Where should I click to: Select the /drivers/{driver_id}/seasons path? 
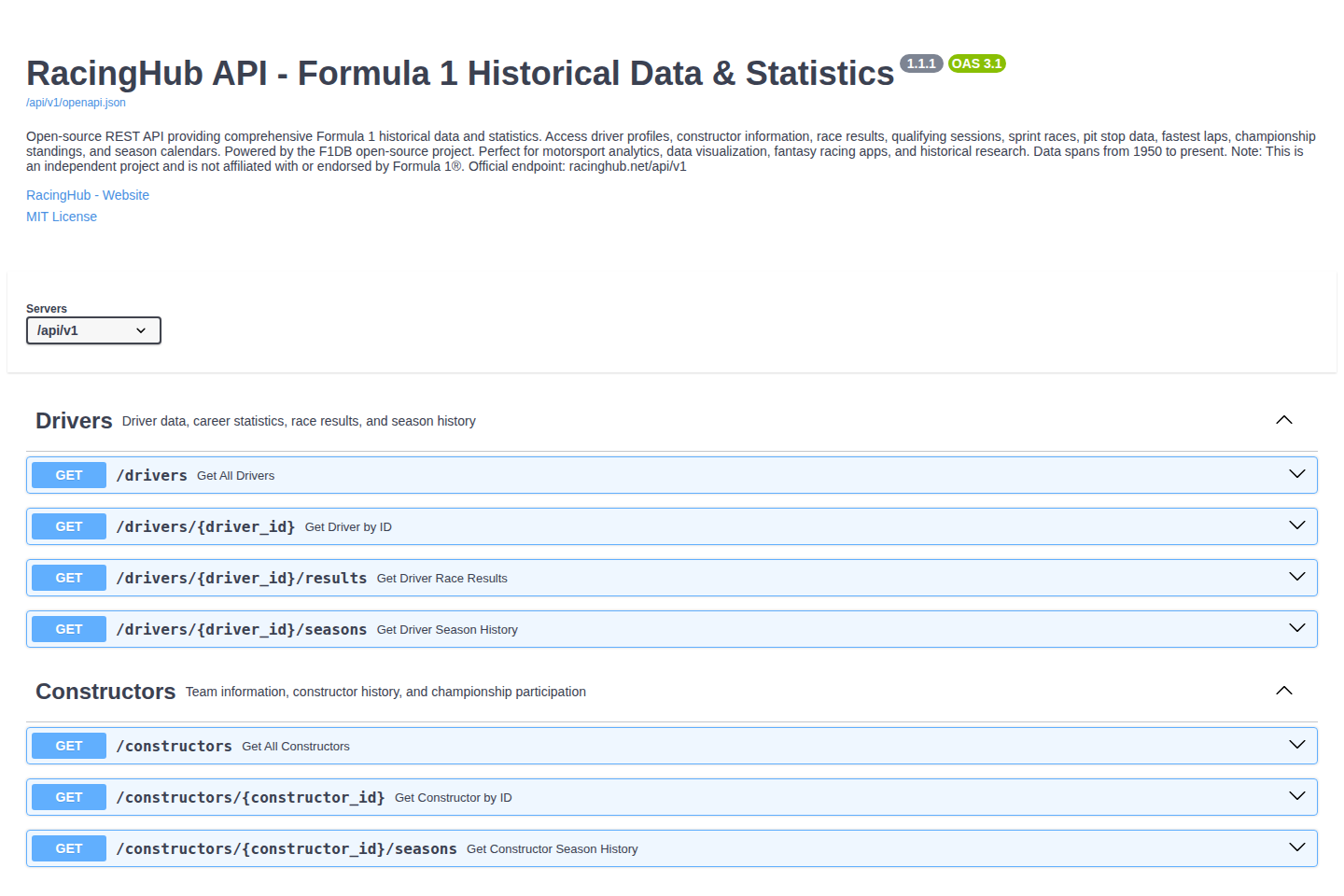242,629
